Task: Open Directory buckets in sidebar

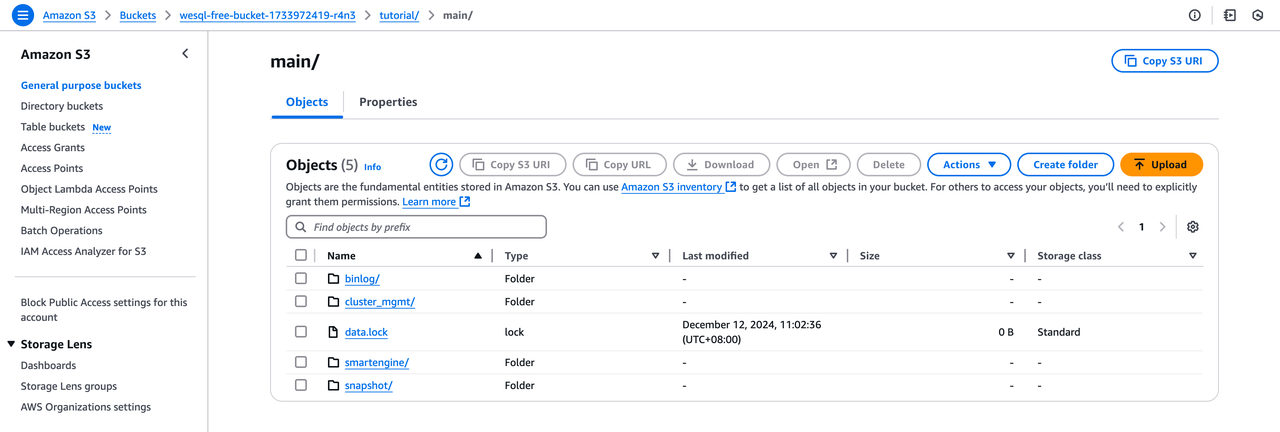Action: pyautogui.click(x=62, y=106)
